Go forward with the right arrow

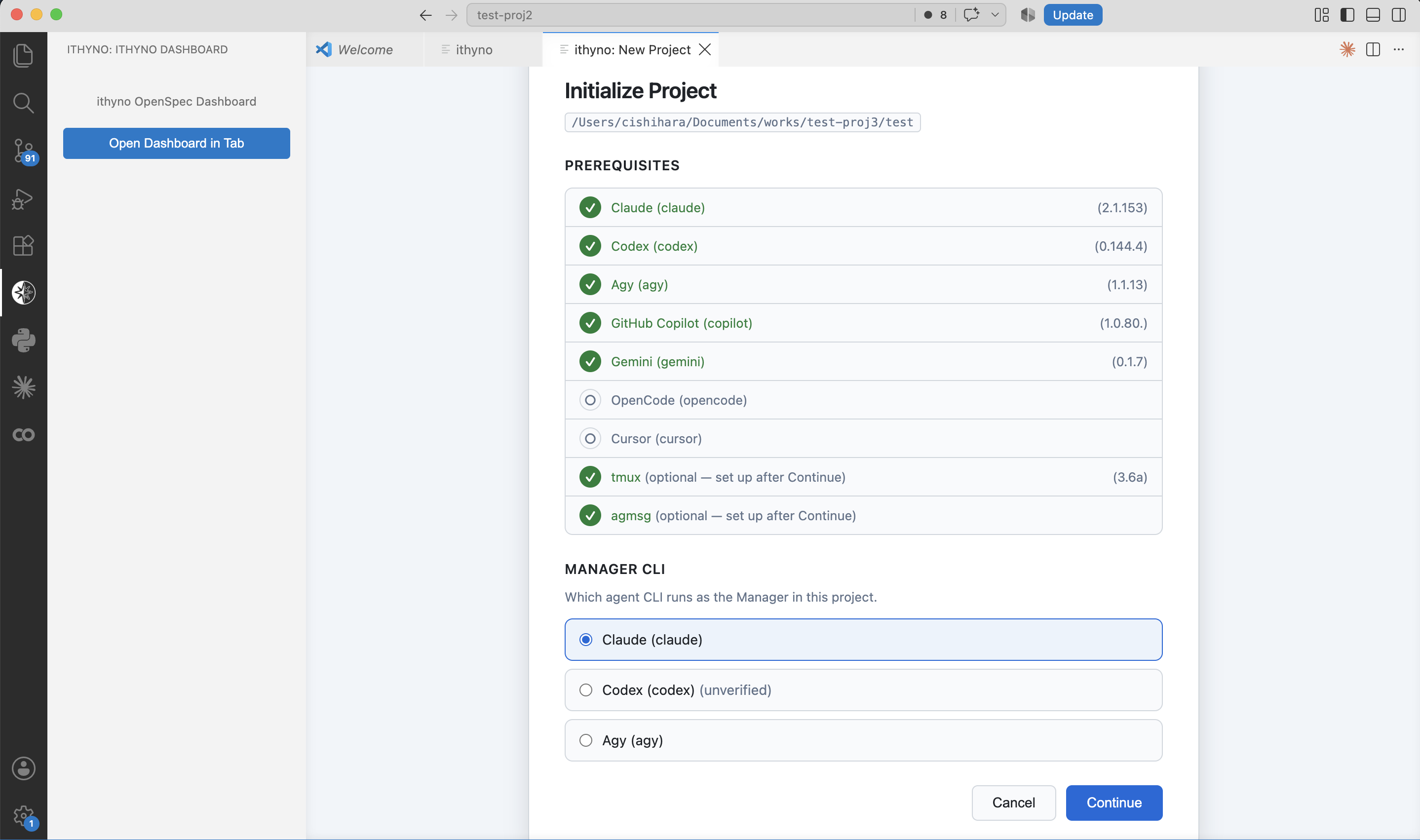[x=451, y=15]
